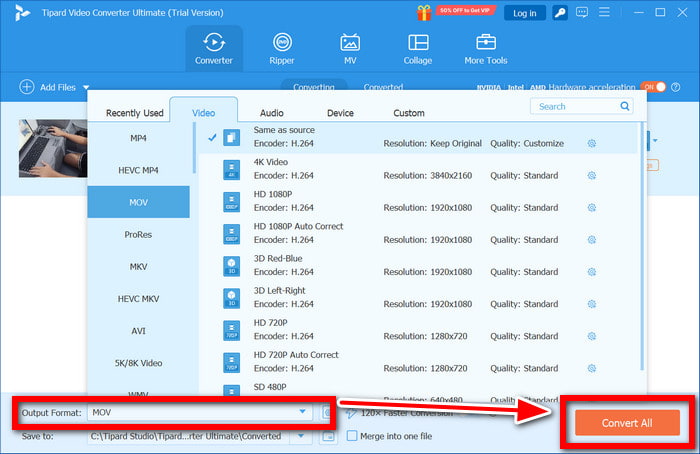Open settings gear for HD 1080P Auto Correct
This screenshot has height=454, width=700.
(592, 240)
